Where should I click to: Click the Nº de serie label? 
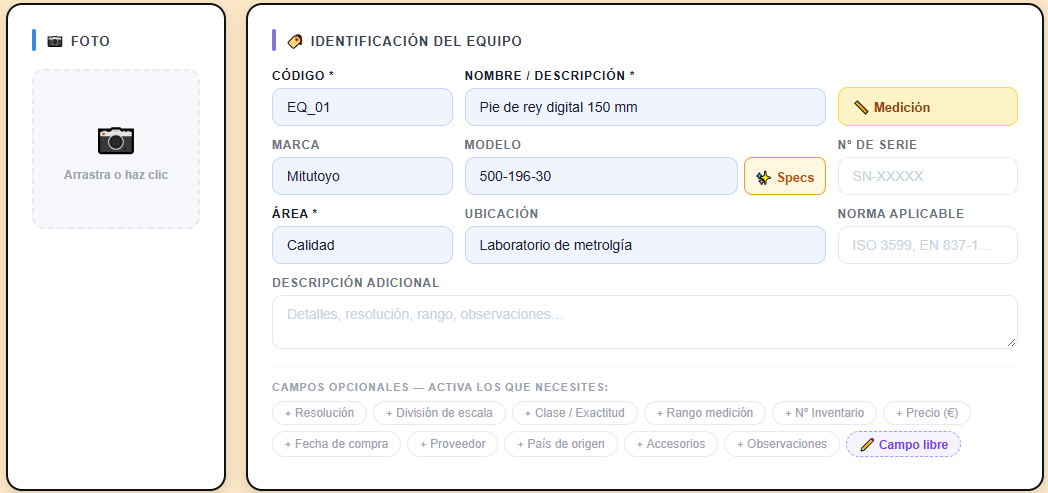click(878, 145)
